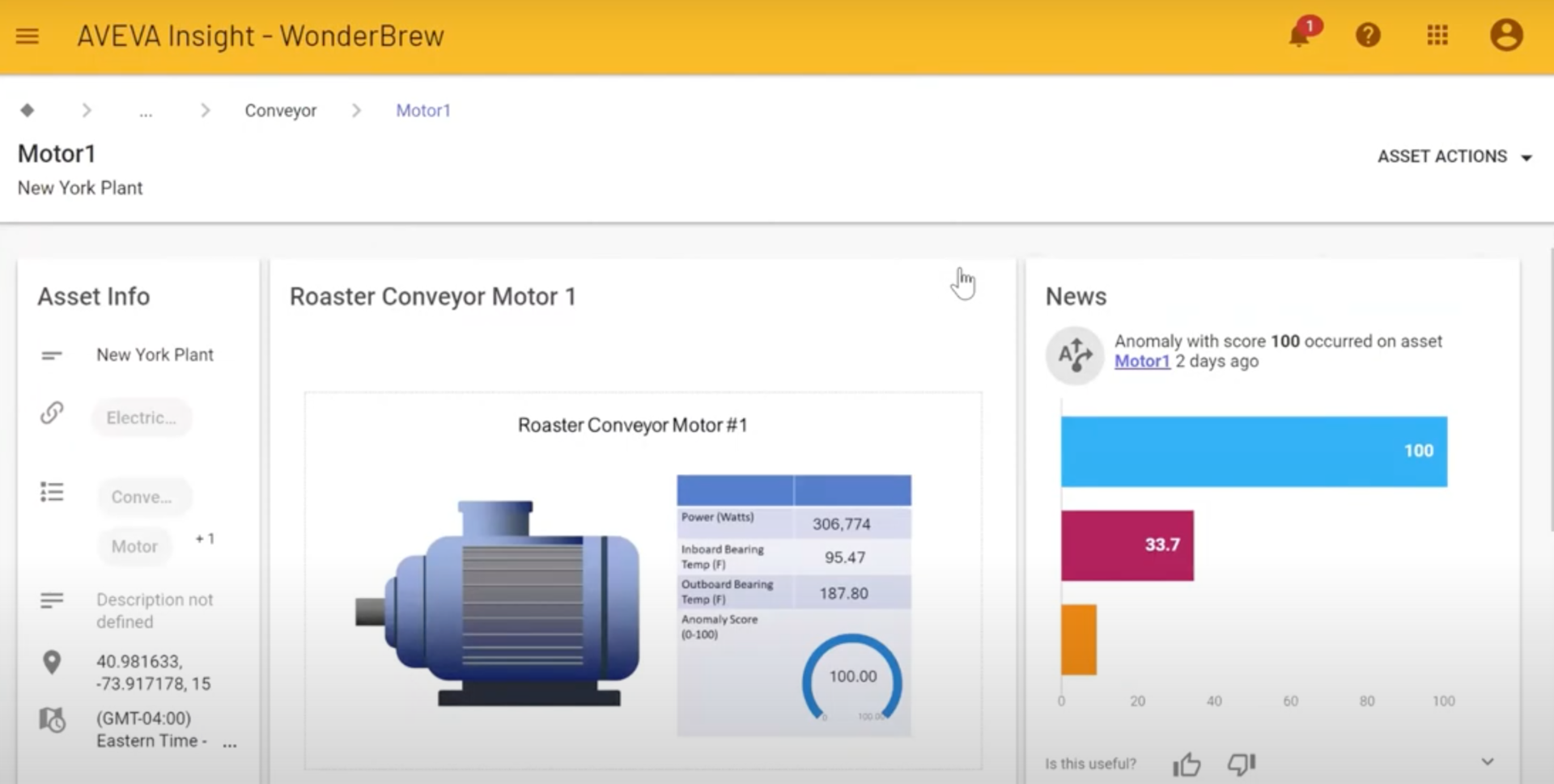Expand the ellipsis in the breadcrumb trail
Image resolution: width=1554 pixels, height=784 pixels.
click(x=146, y=110)
